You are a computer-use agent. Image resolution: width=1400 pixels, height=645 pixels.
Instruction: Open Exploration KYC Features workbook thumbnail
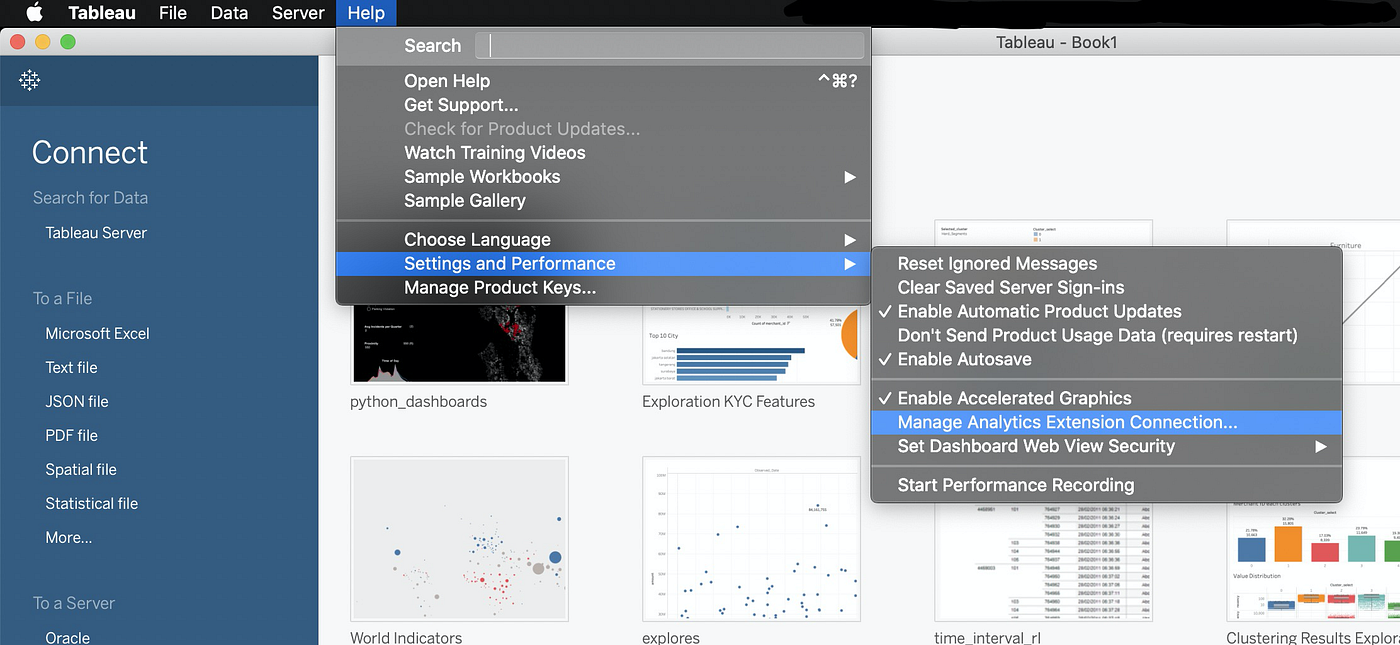tap(751, 343)
